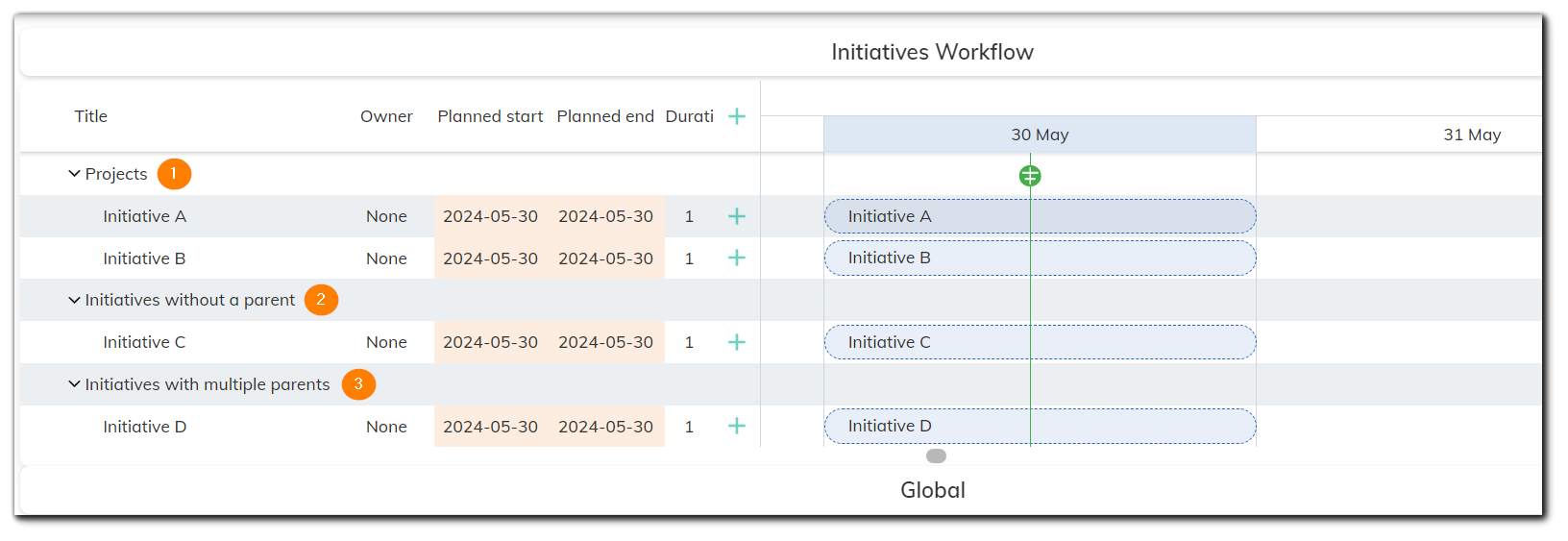The height and width of the screenshot is (541, 1568).
Task: Click Owner None for Initiative C
Action: pyautogui.click(x=386, y=342)
